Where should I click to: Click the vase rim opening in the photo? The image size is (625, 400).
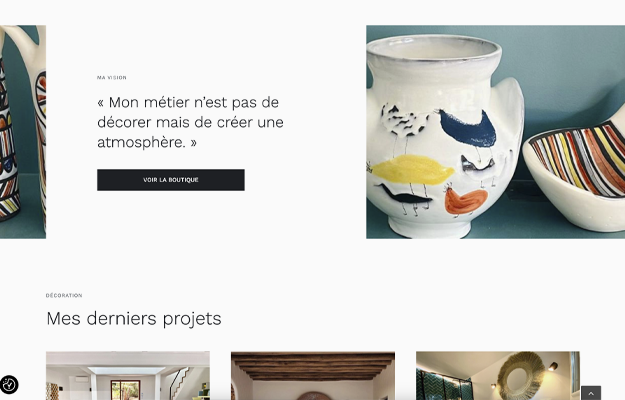433,50
